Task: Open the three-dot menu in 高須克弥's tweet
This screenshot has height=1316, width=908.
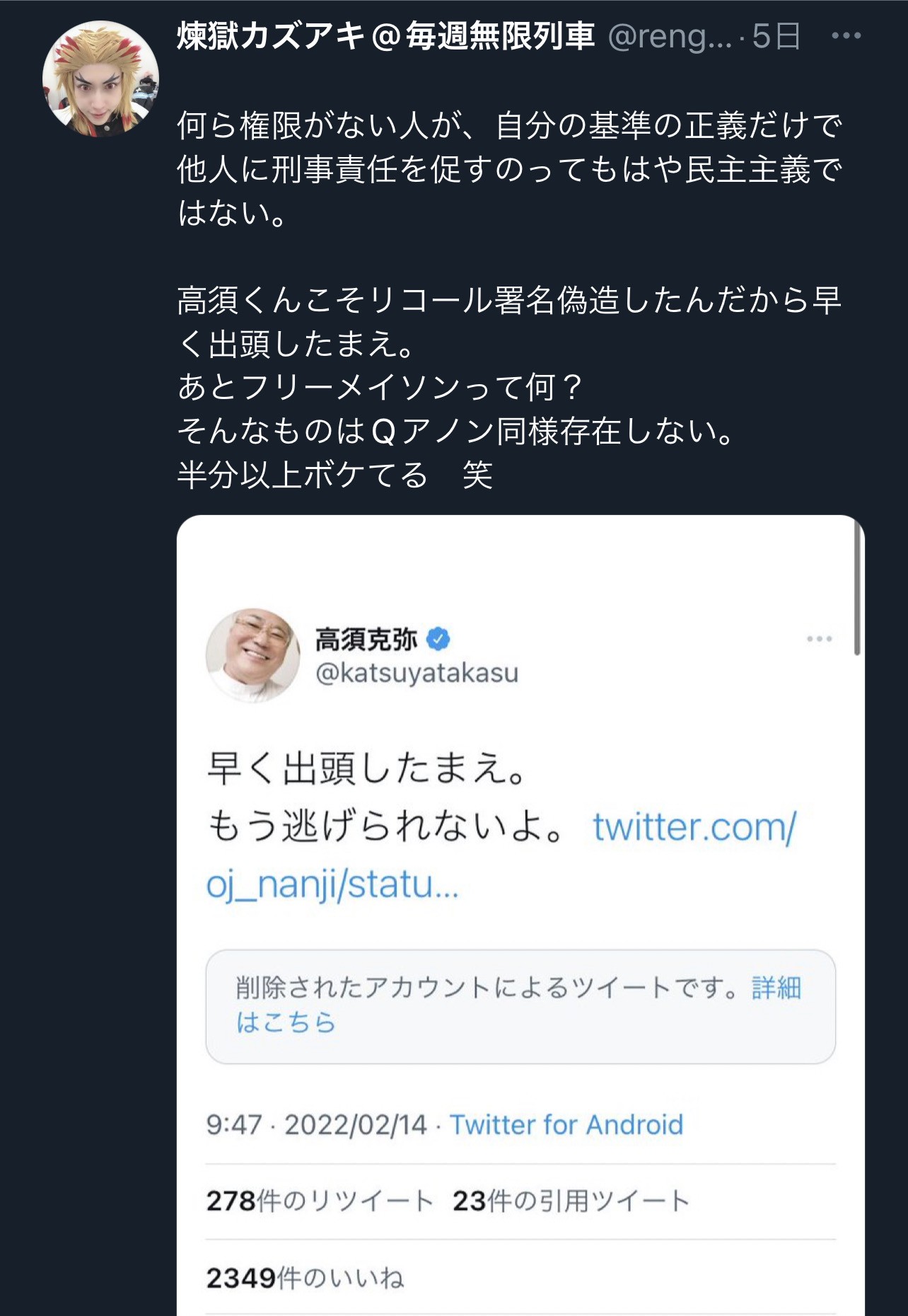Action: [819, 639]
